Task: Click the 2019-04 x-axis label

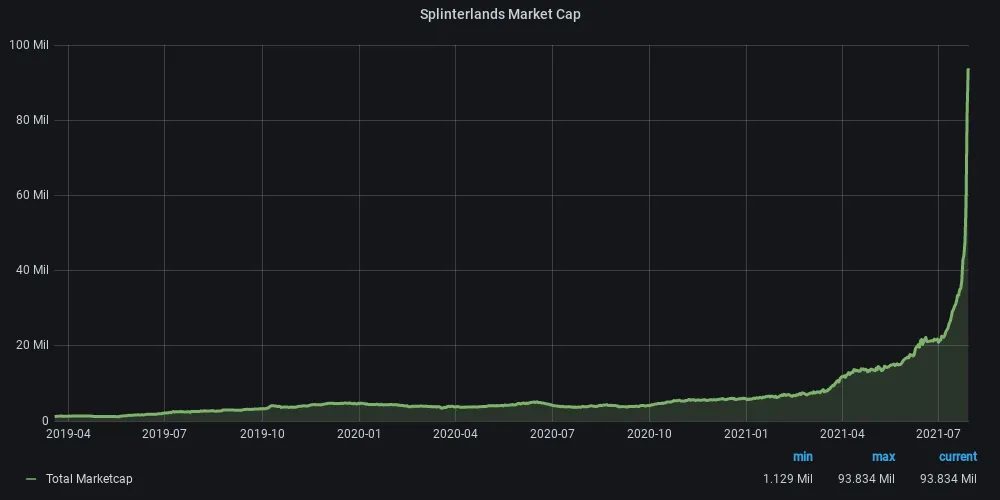Action: pyautogui.click(x=69, y=434)
